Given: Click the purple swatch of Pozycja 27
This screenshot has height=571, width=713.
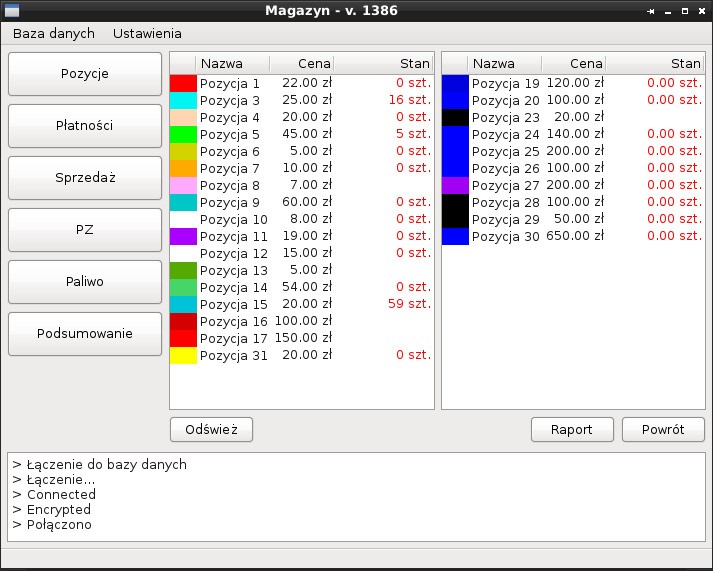Looking at the screenshot, I should pyautogui.click(x=455, y=185).
